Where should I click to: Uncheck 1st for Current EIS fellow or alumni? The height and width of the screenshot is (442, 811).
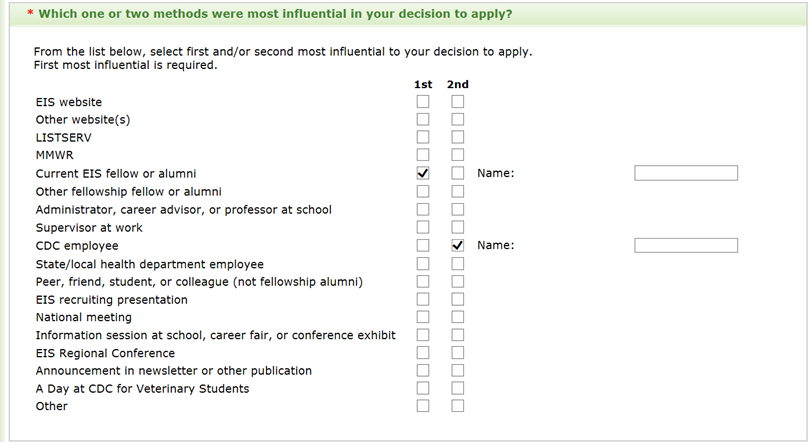click(x=423, y=174)
